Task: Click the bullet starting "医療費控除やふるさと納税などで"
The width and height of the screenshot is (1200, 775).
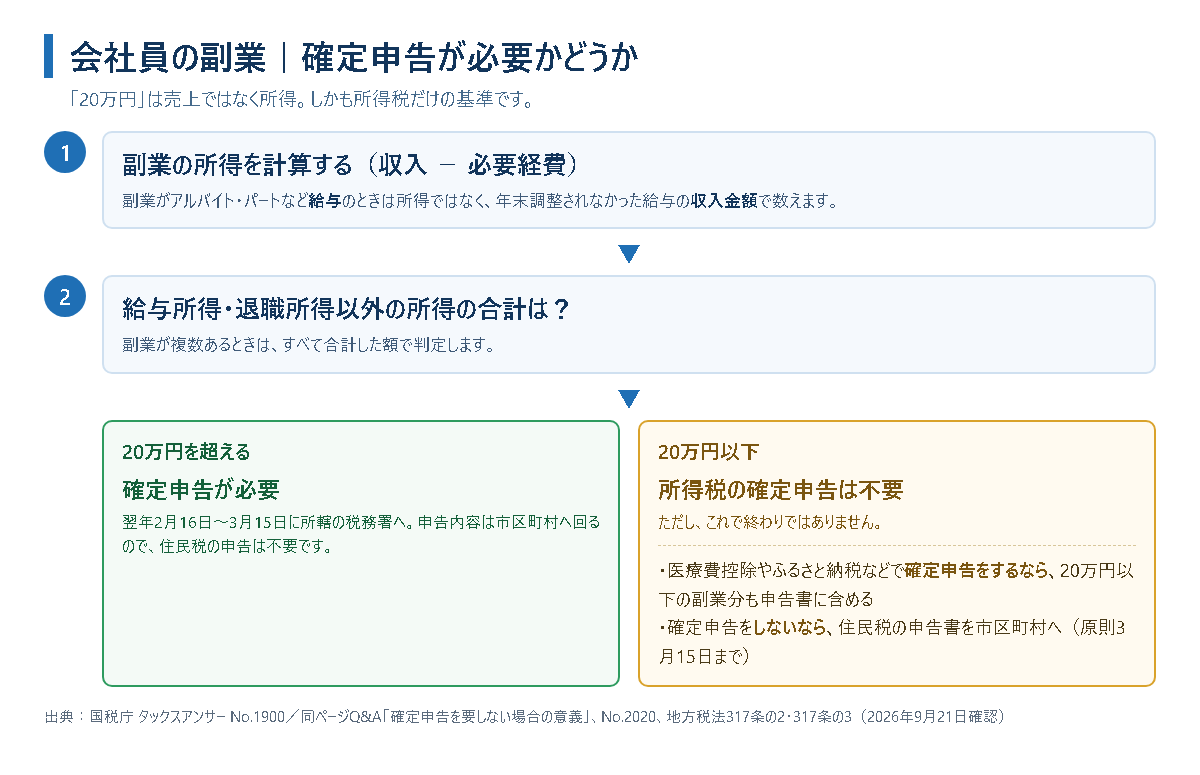Action: (x=896, y=585)
